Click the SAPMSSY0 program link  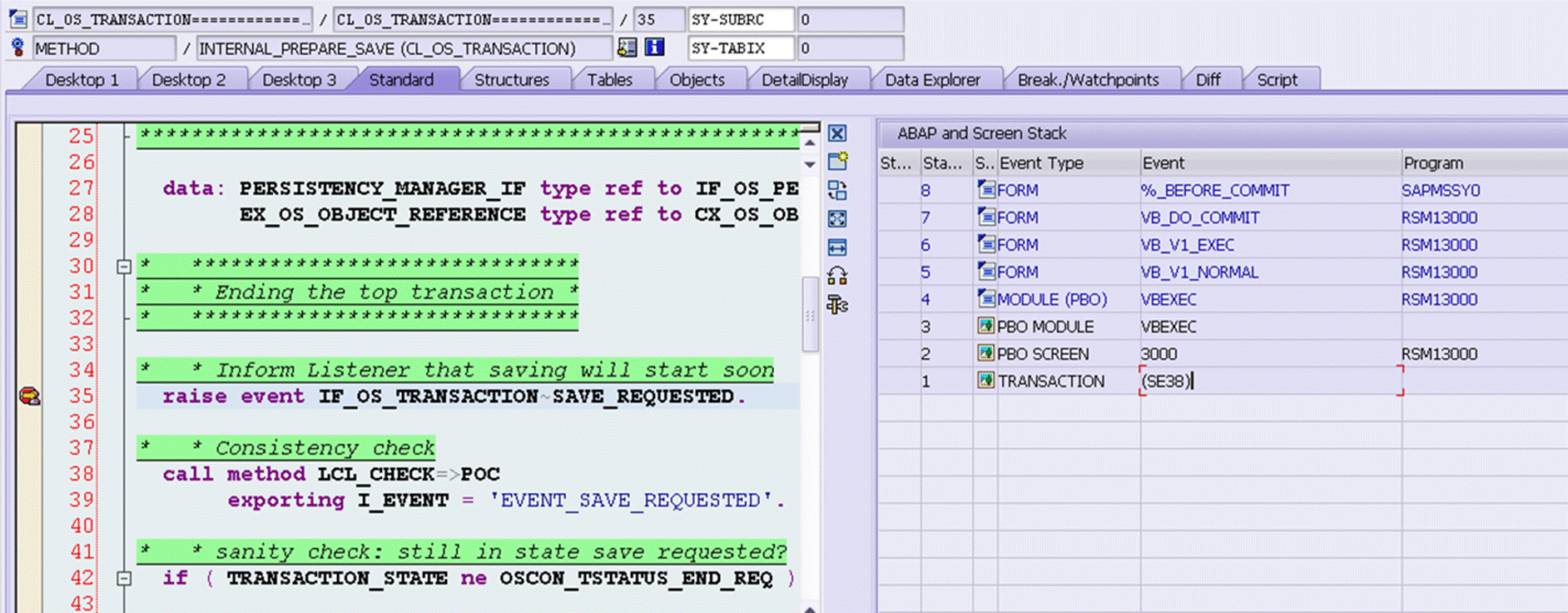coord(1441,191)
